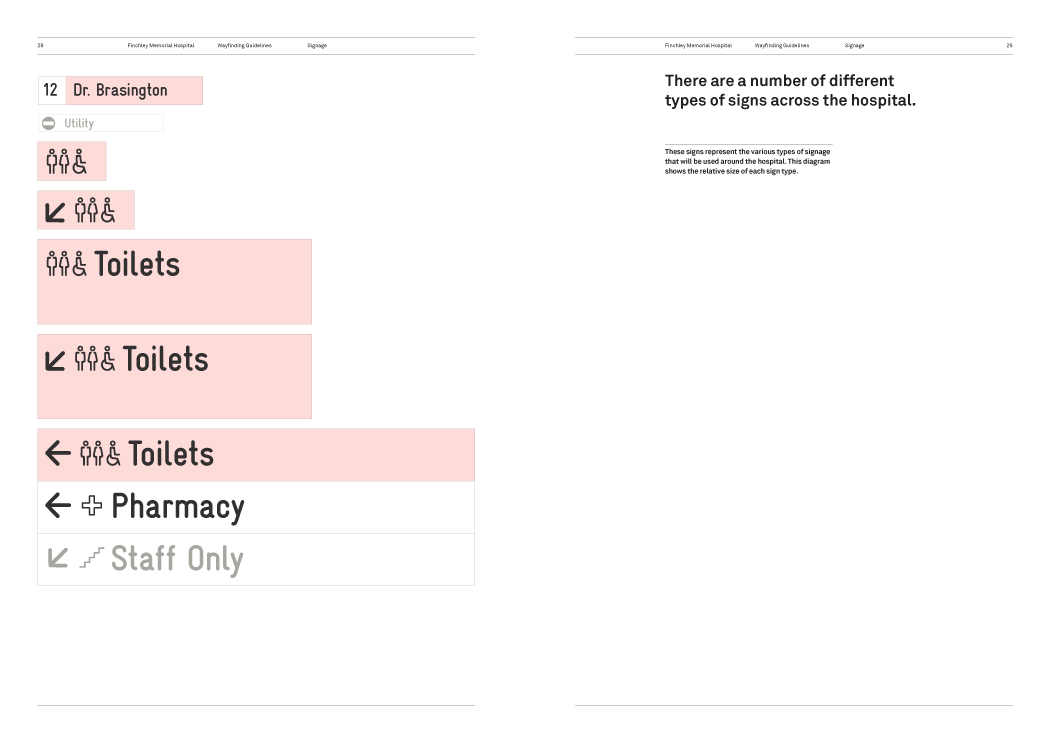This screenshot has width=1050, height=743.
Task: Click the no-entry icon beside Utility
Action: tap(48, 123)
